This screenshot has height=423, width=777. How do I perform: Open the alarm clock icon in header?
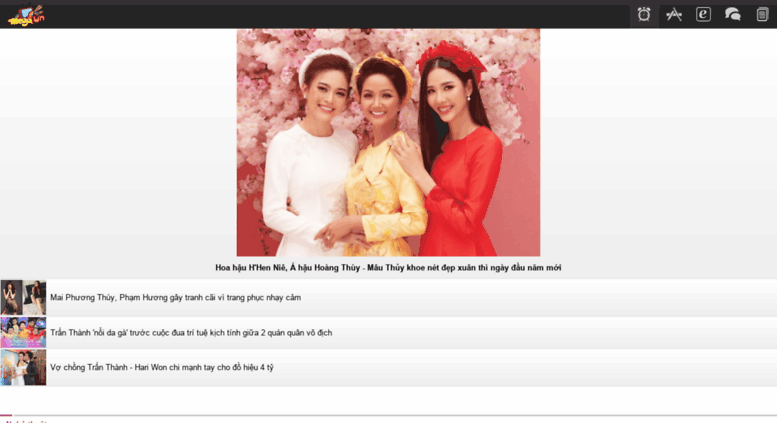pyautogui.click(x=644, y=14)
